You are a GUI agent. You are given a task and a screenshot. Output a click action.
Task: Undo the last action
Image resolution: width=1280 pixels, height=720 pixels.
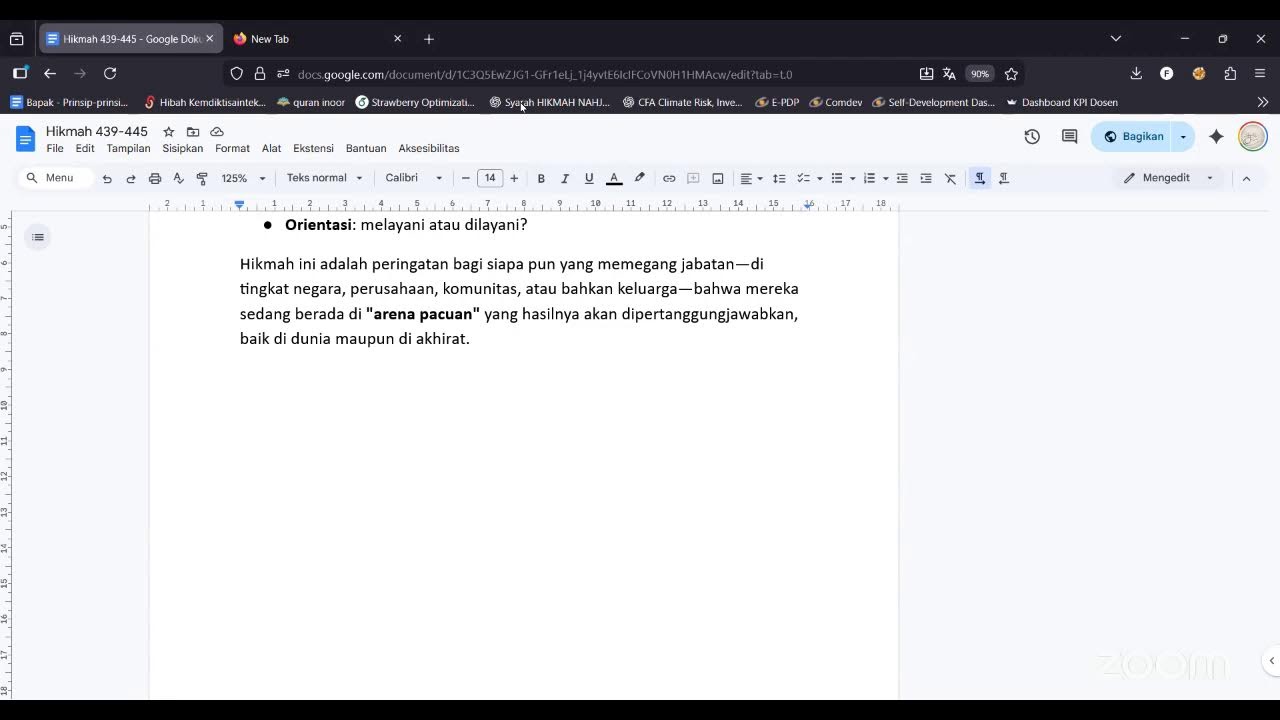coord(107,178)
